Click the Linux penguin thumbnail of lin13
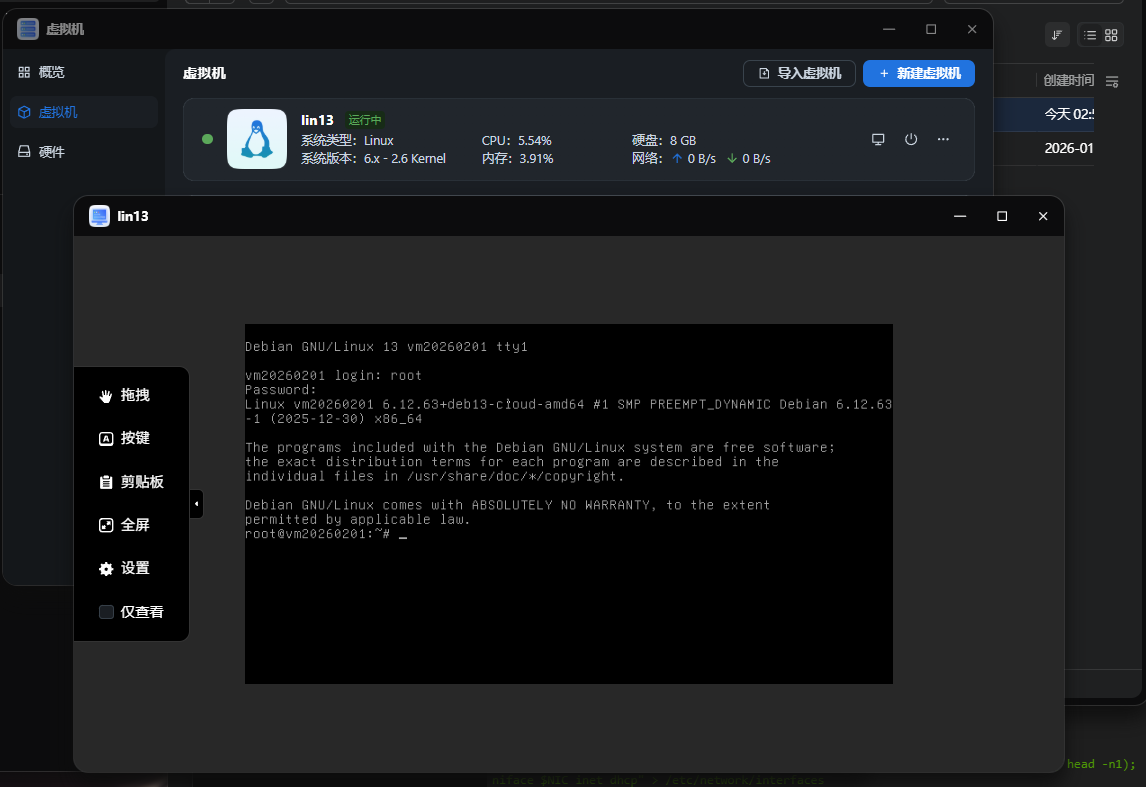This screenshot has width=1146, height=787. (257, 139)
